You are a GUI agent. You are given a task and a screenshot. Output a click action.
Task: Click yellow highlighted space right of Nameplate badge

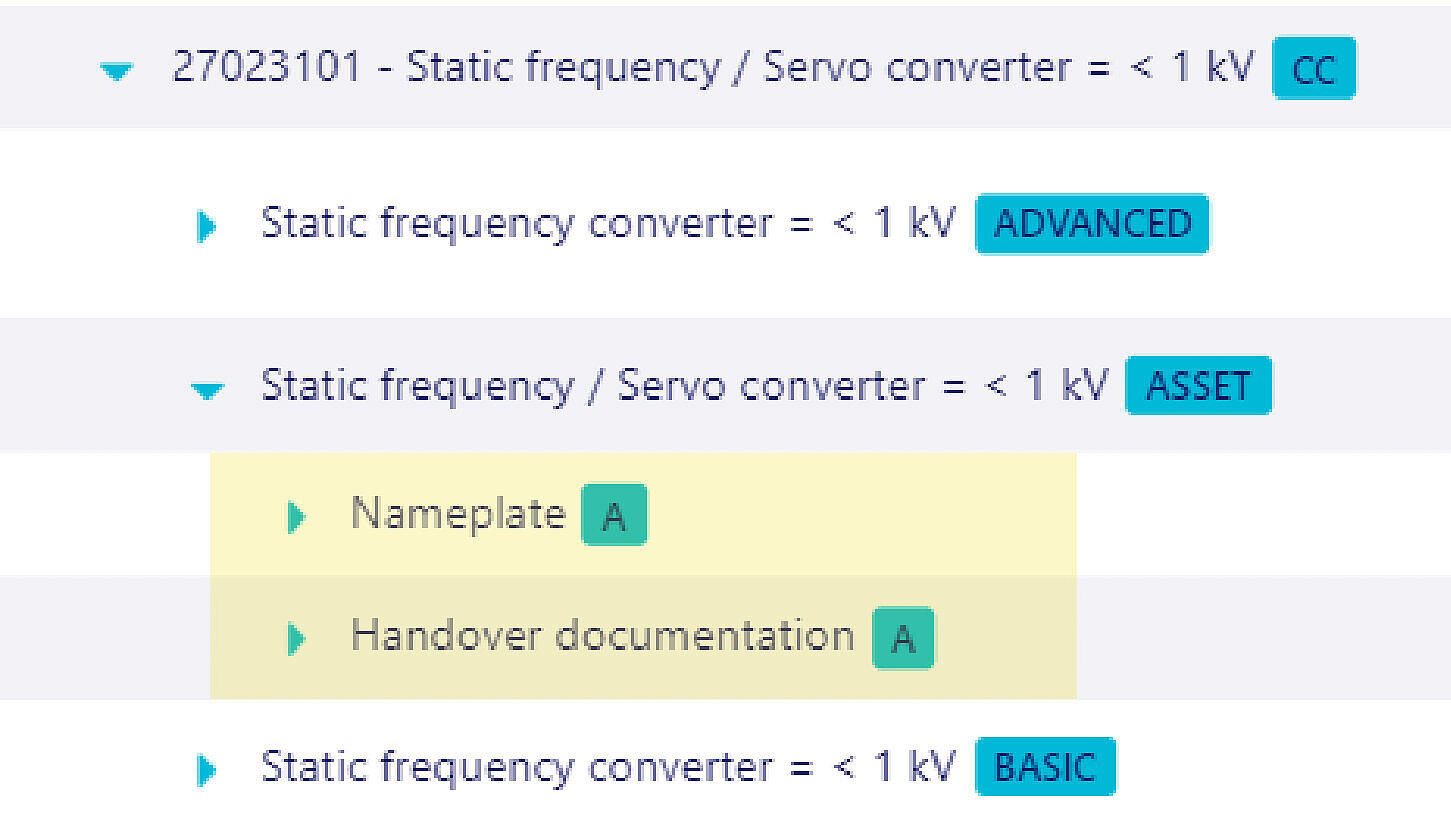coord(860,515)
